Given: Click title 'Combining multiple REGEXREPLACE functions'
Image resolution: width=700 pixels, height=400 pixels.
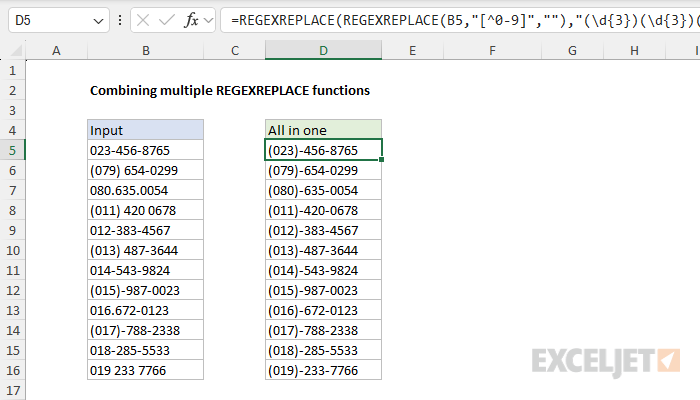Looking at the screenshot, I should pos(230,91).
